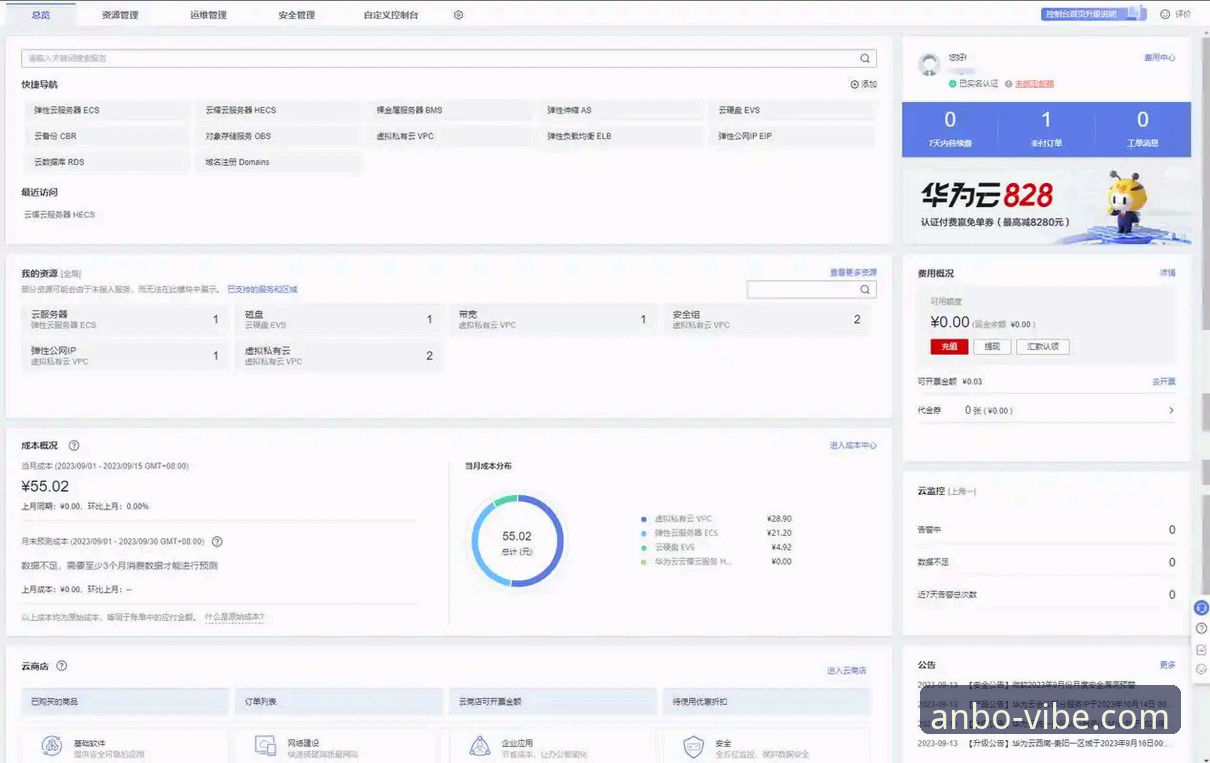The image size is (1210, 763).
Task: Open 对象存储服务 OBS shortcut
Action: [277, 136]
